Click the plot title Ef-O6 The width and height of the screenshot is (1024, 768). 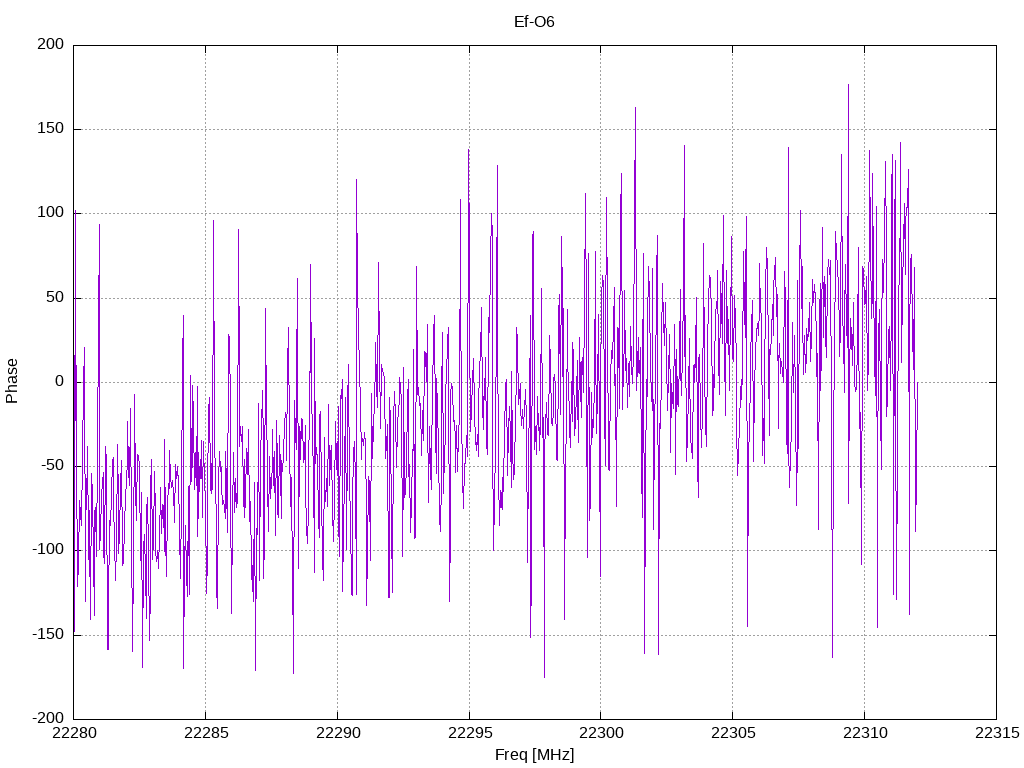click(534, 22)
